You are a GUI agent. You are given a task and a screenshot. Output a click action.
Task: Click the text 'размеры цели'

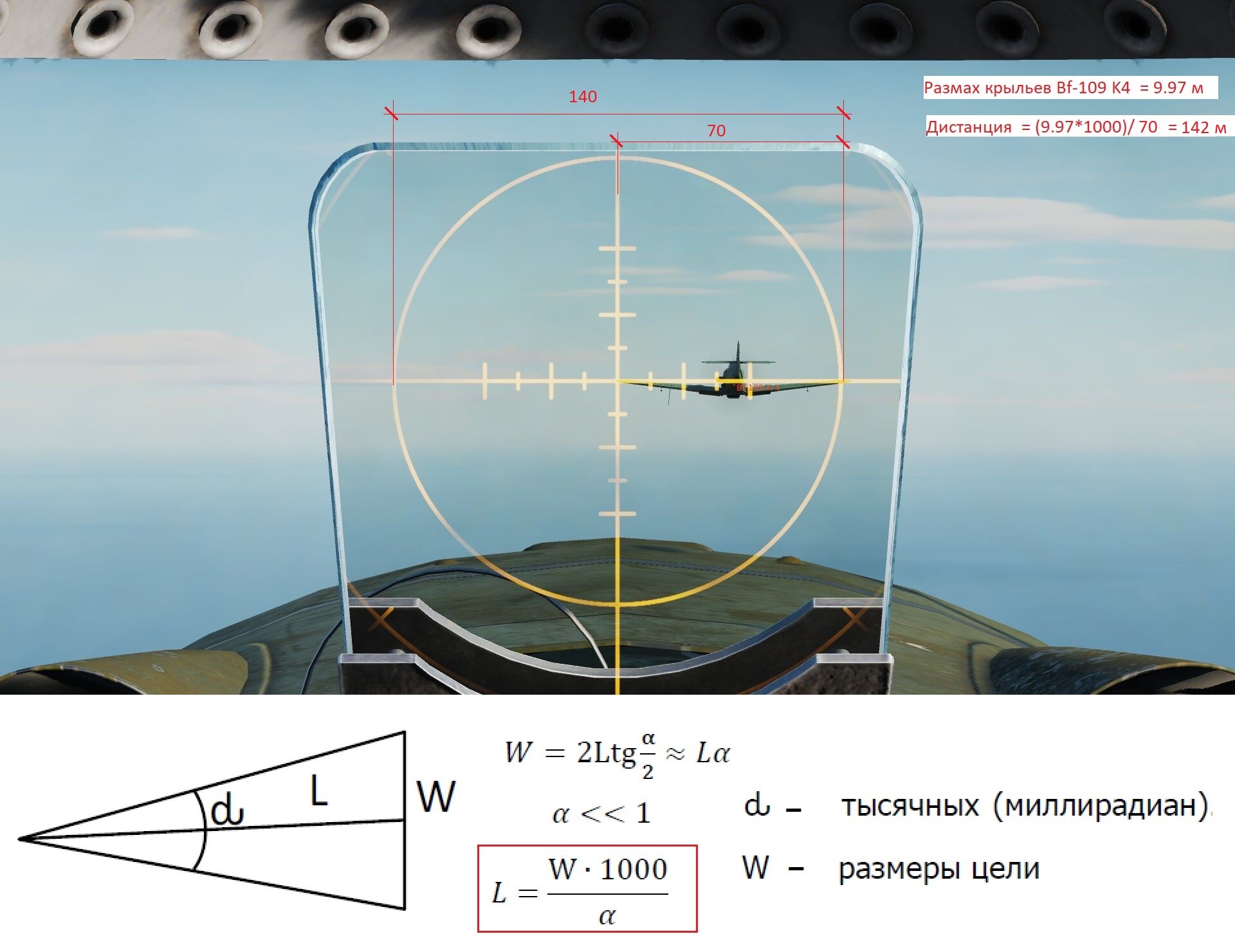pyautogui.click(x=939, y=869)
